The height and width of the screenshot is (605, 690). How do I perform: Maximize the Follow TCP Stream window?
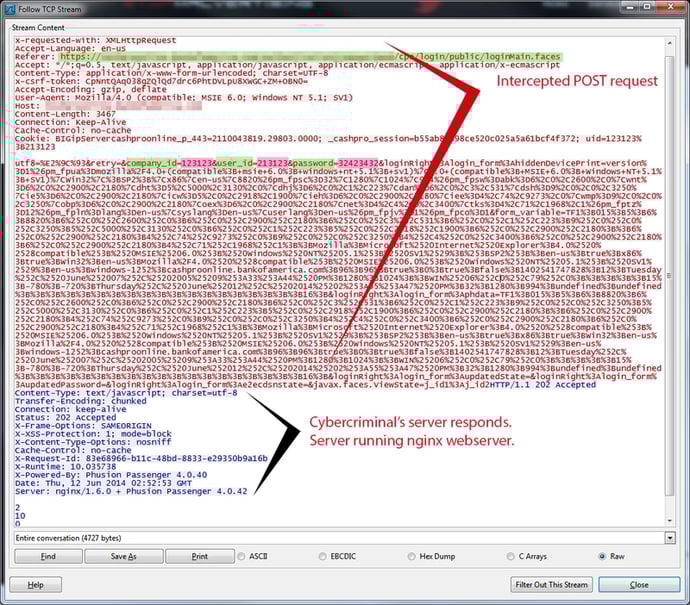[645, 8]
